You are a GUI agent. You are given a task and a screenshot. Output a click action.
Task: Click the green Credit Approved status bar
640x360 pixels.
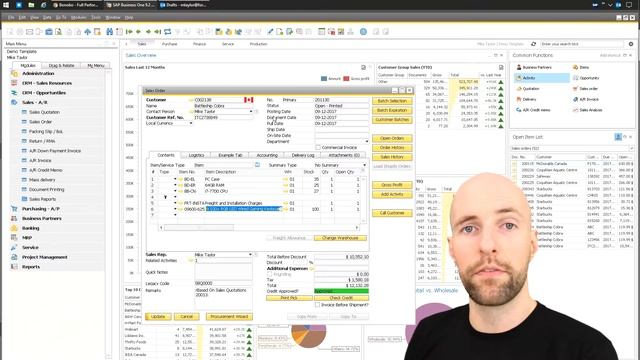(x=341, y=291)
